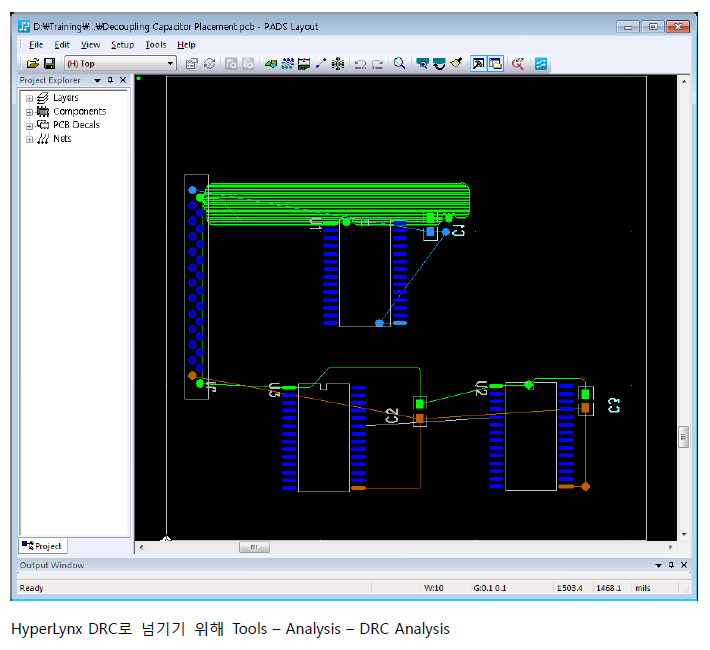This screenshot has height=650, width=710.
Task: Select the Zoom magnifier tool
Action: point(399,64)
